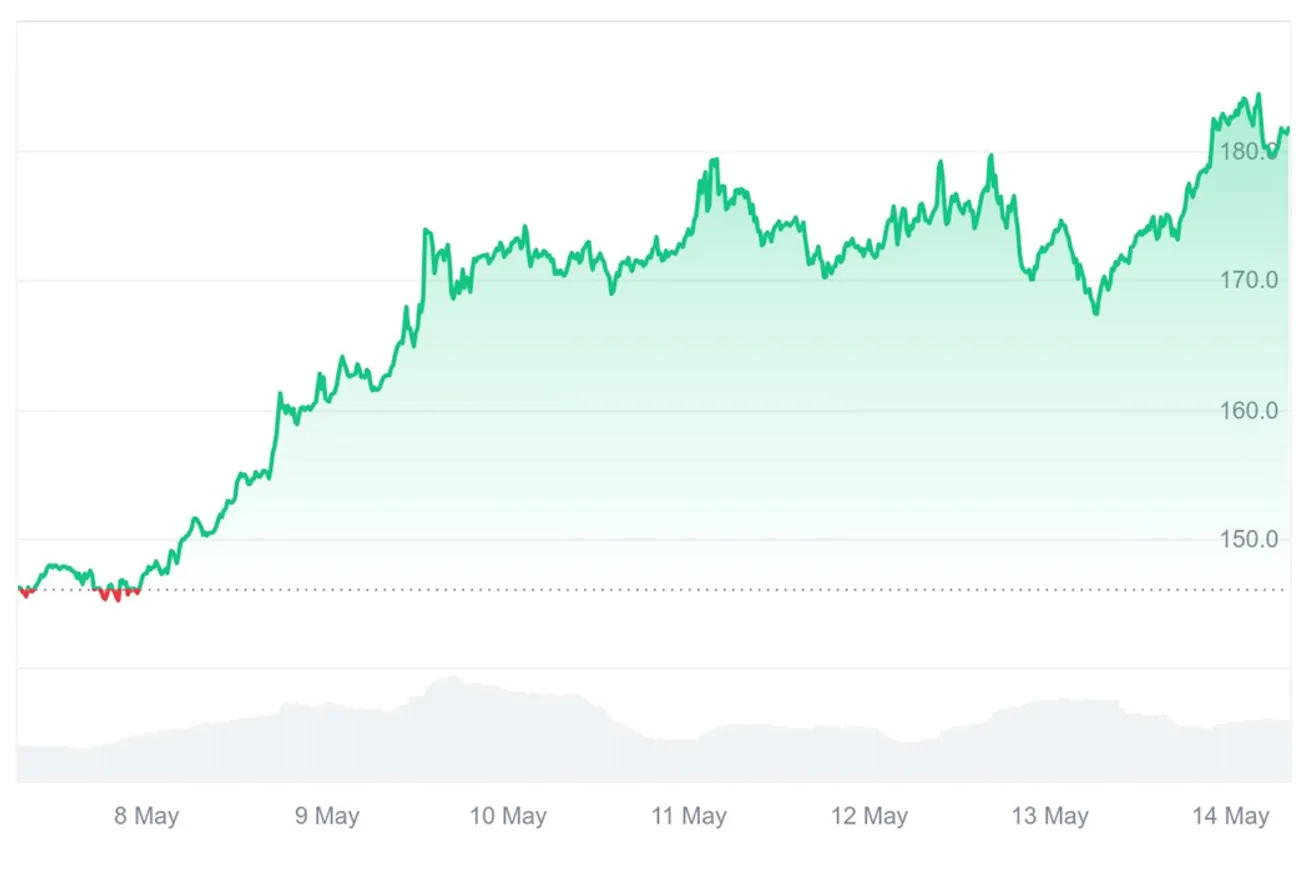Viewport: 1307px width, 872px height.
Task: Click the 14 May date label
Action: (1231, 816)
